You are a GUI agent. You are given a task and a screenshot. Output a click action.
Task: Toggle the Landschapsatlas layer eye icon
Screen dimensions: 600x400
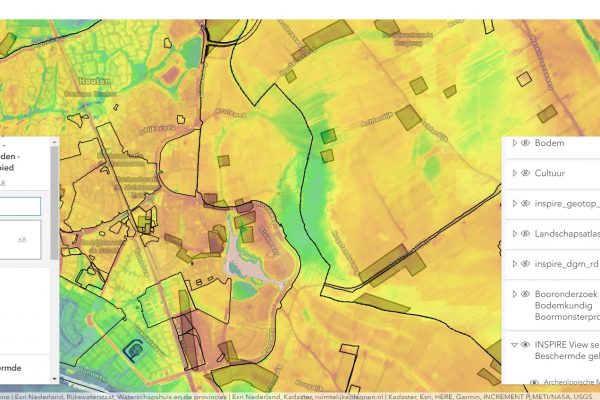coord(524,234)
